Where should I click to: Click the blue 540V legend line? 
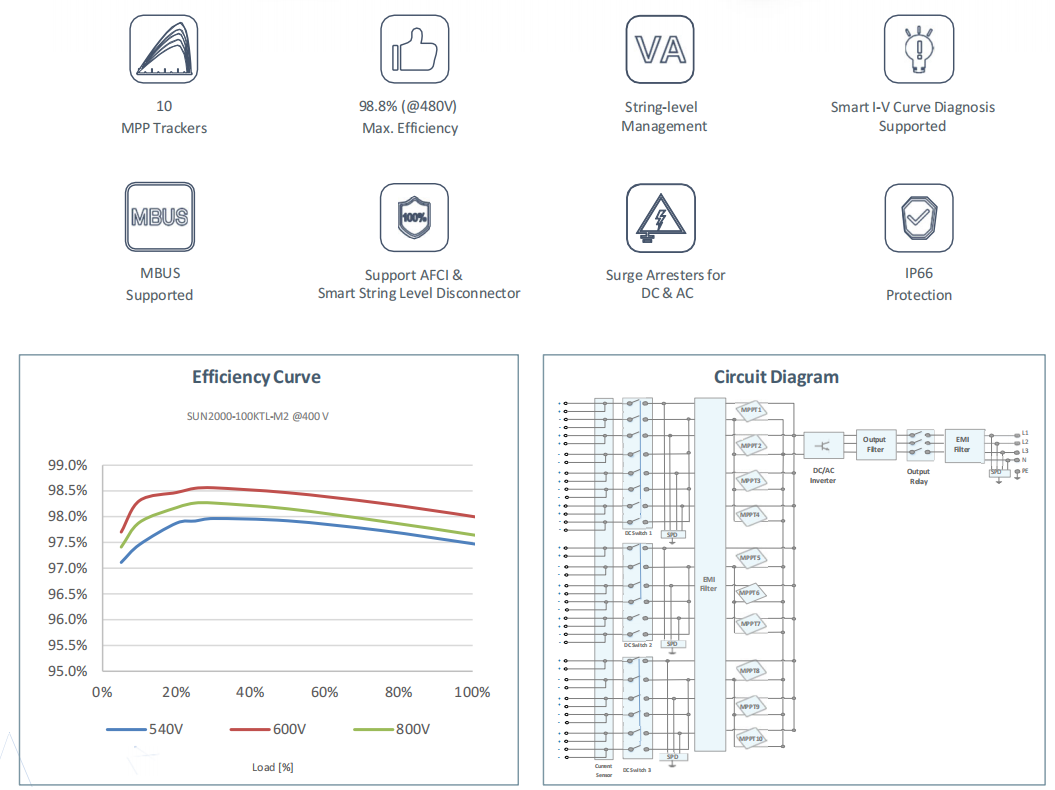coord(126,729)
